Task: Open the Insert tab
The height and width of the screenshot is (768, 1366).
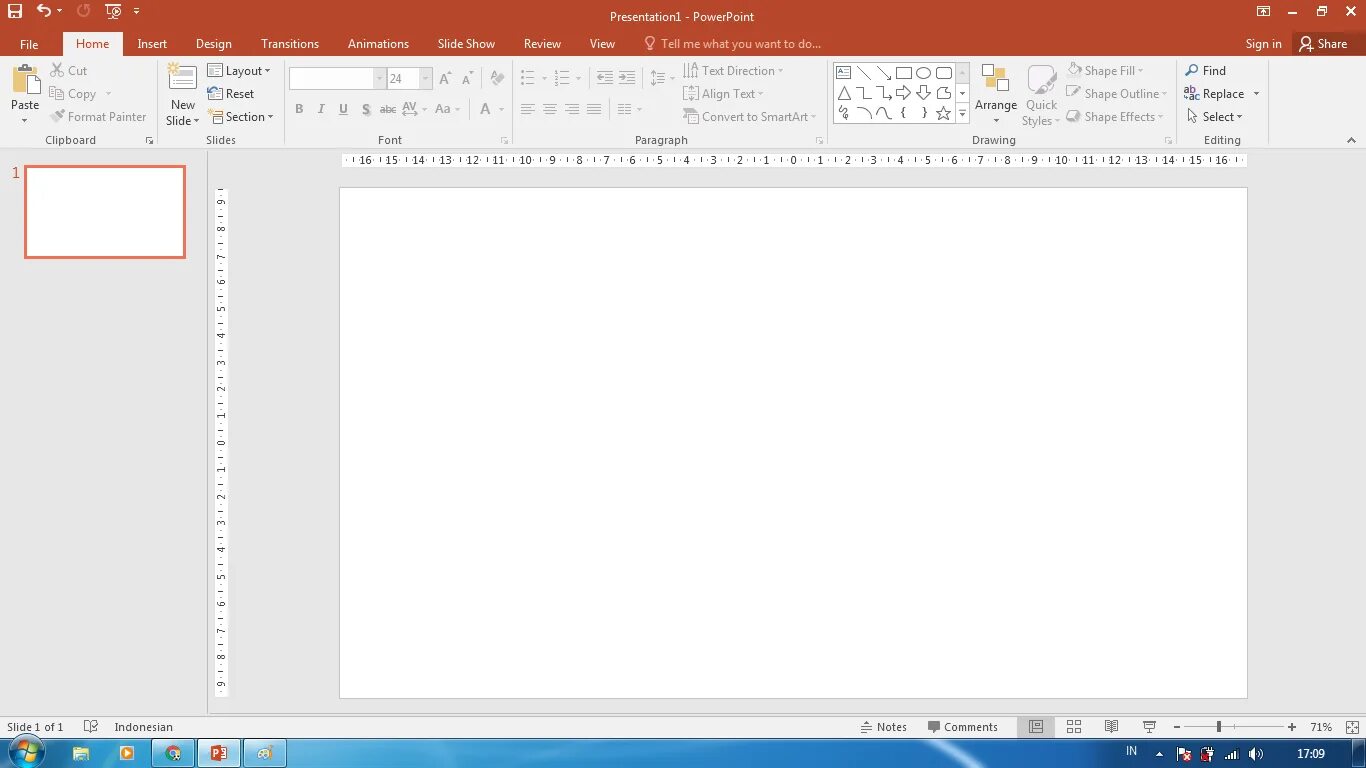Action: pyautogui.click(x=152, y=44)
